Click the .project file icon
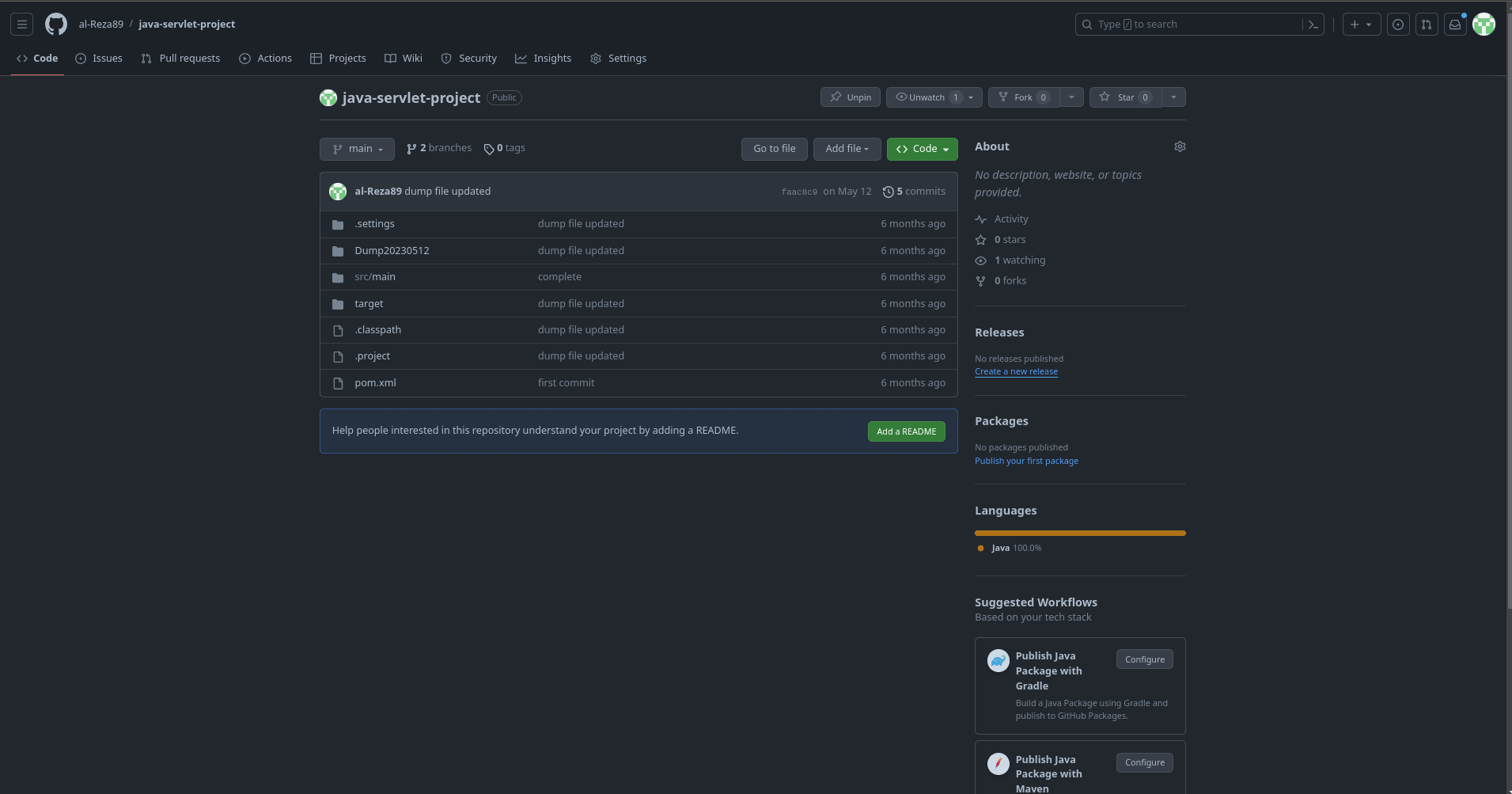The height and width of the screenshot is (794, 1512). (338, 356)
